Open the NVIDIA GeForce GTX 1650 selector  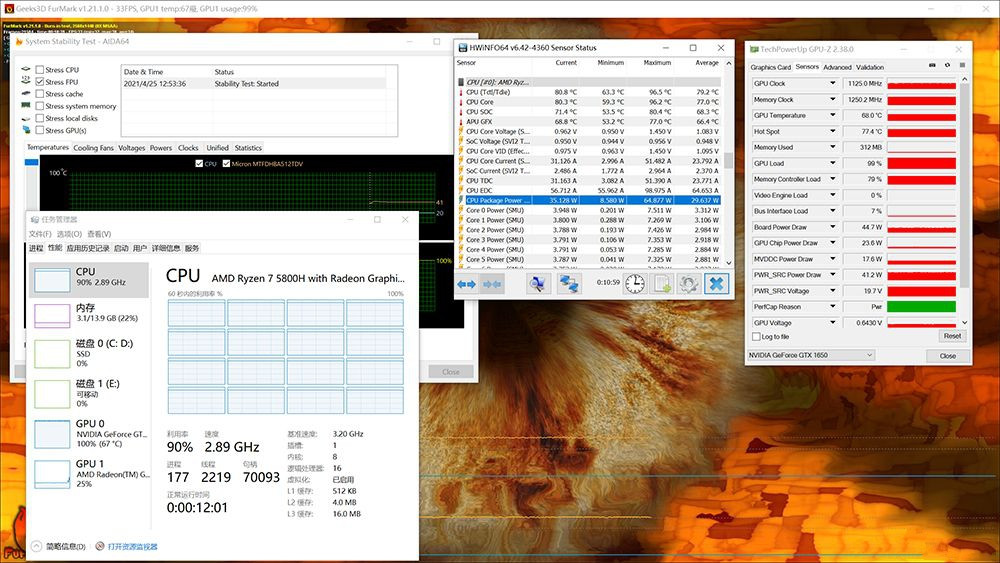coord(810,355)
